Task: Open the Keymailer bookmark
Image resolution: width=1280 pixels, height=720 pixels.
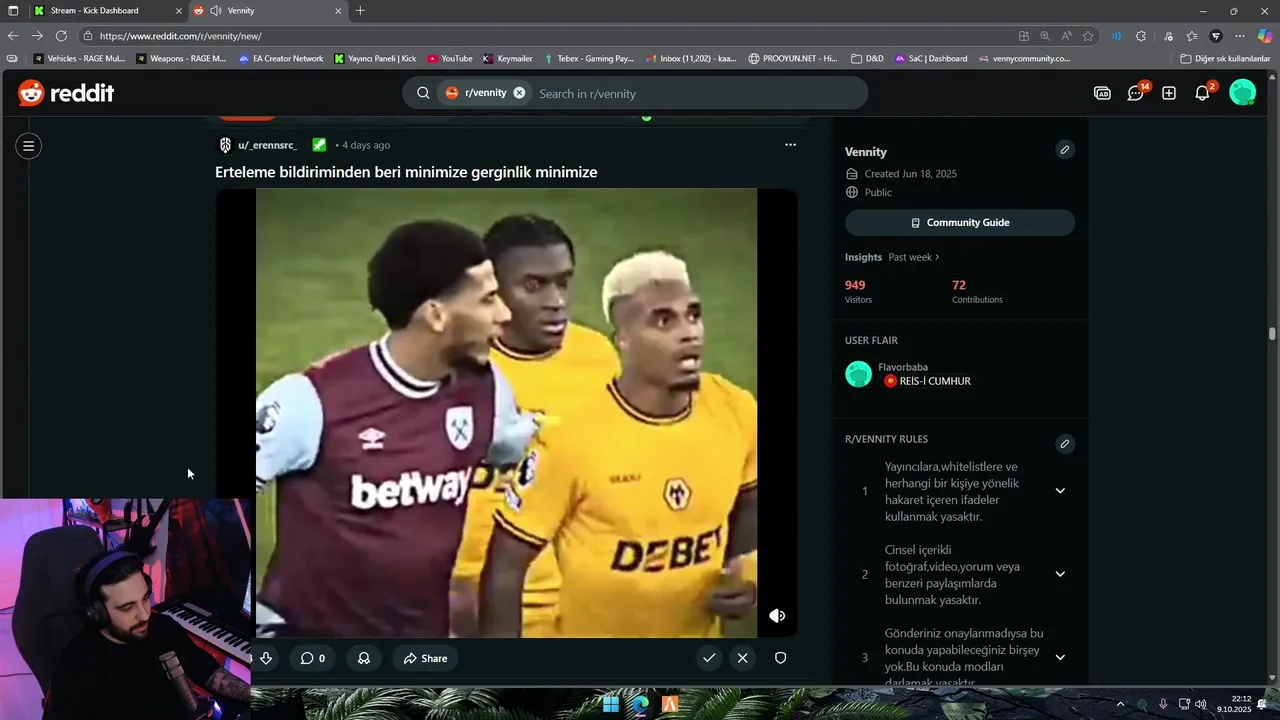Action: pos(508,59)
